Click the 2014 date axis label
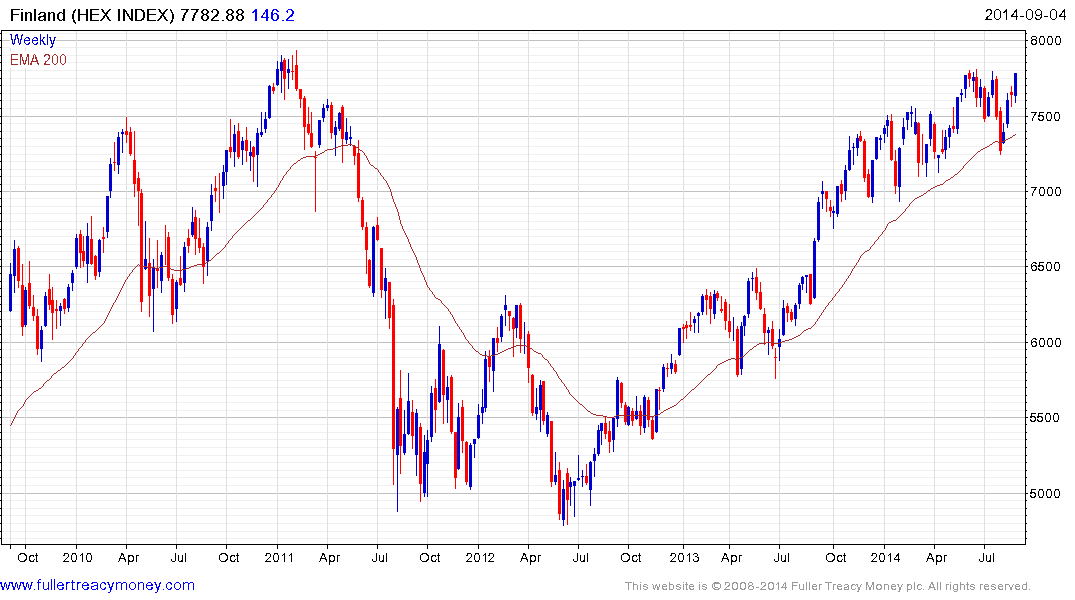The width and height of the screenshot is (1075, 600). pos(885,557)
